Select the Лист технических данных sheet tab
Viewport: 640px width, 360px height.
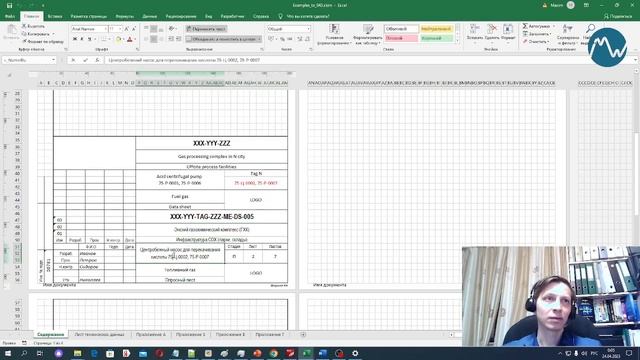99,334
